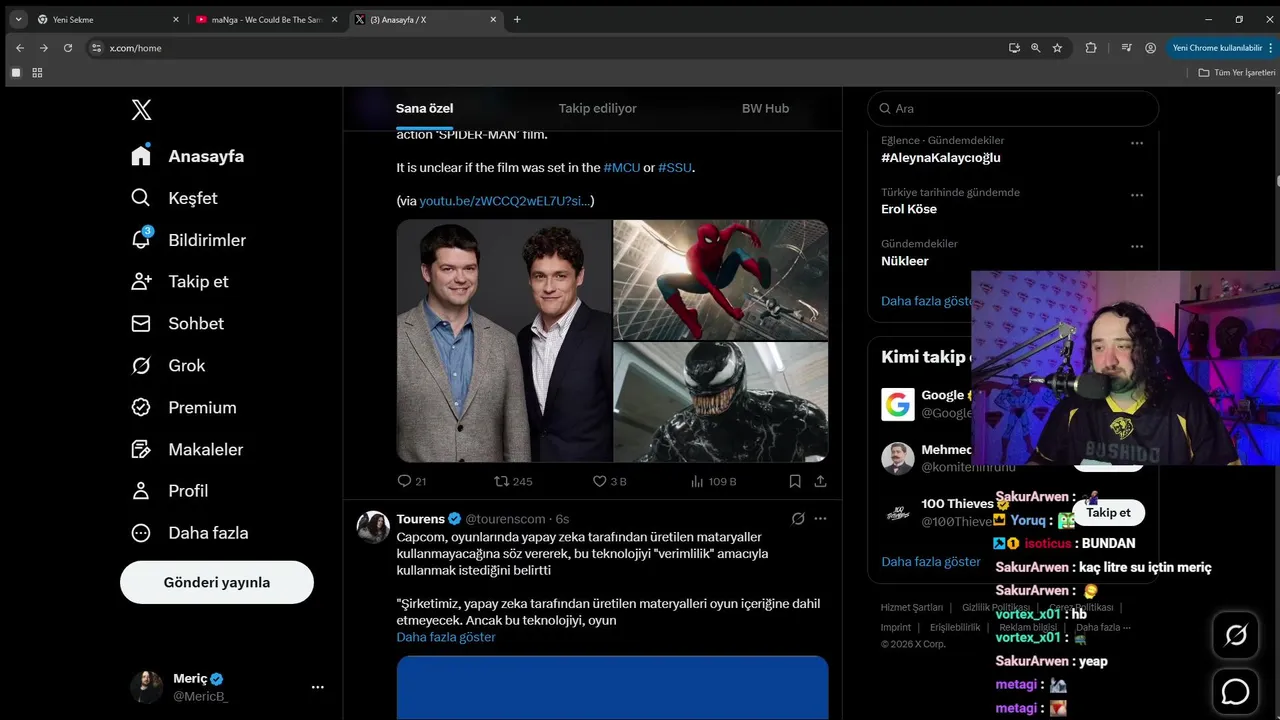Click the Ara search field
The height and width of the screenshot is (720, 1280).
pyautogui.click(x=1013, y=108)
